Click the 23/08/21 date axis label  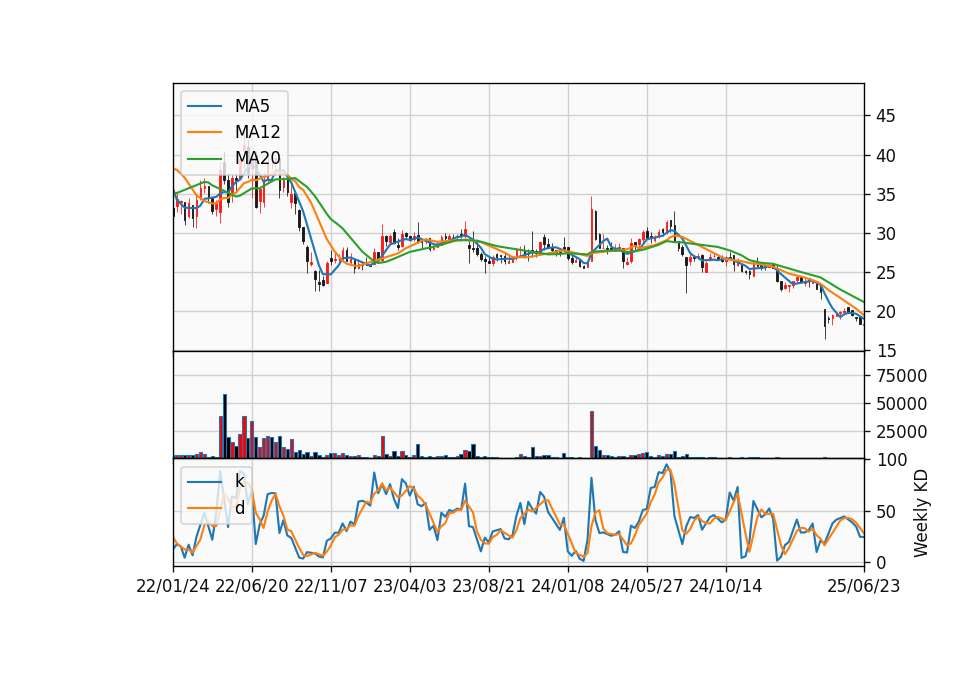(489, 586)
